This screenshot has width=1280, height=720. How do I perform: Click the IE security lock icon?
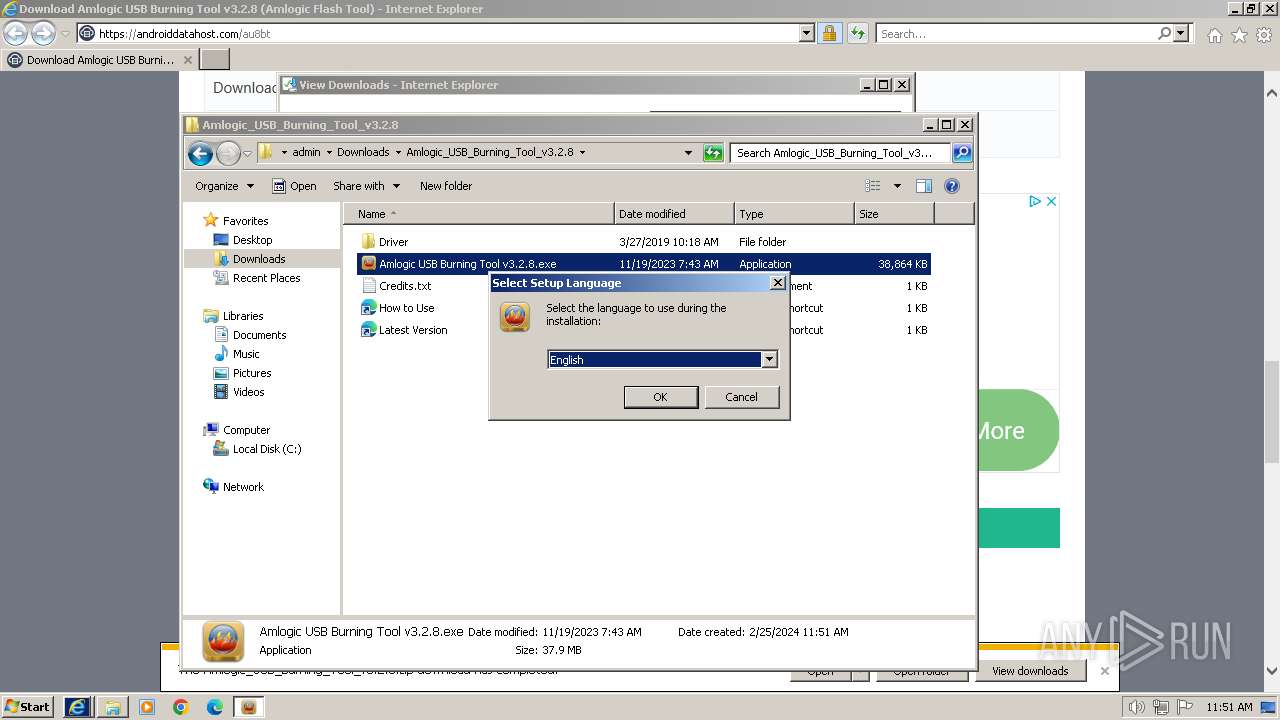pos(829,33)
